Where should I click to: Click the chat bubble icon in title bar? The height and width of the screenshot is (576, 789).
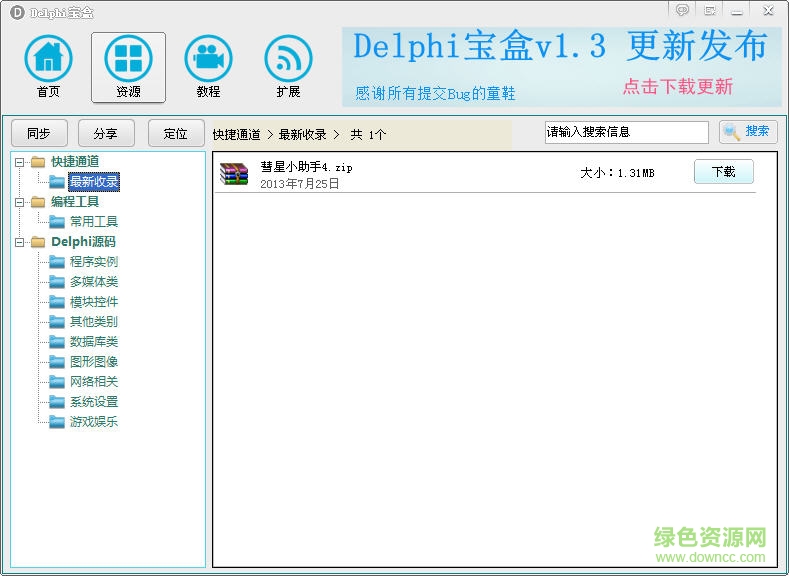[x=682, y=10]
